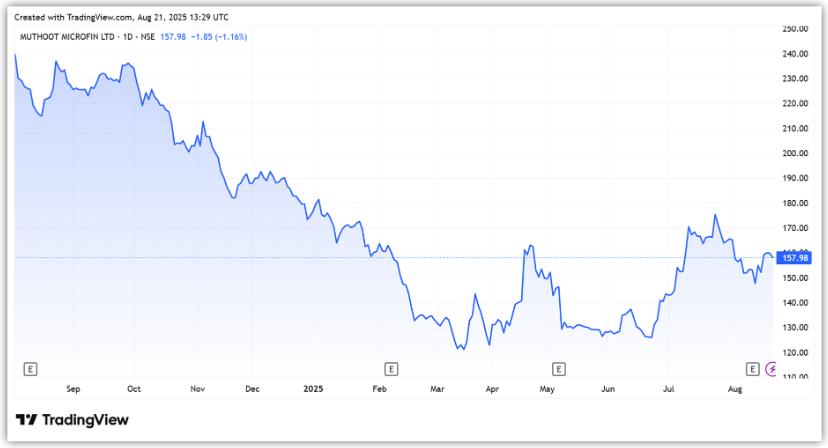Click the 130.00 price axis label
The width and height of the screenshot is (828, 448).
coord(795,328)
